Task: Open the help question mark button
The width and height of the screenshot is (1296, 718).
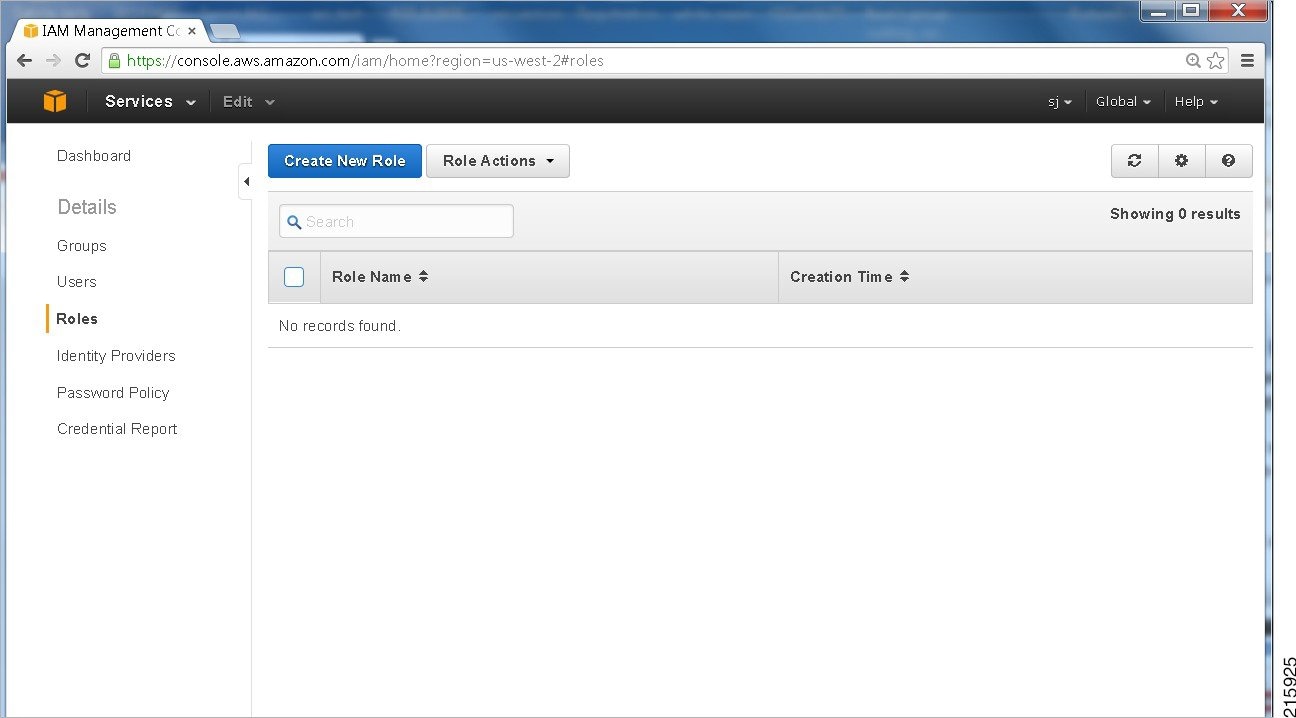Action: 1229,161
